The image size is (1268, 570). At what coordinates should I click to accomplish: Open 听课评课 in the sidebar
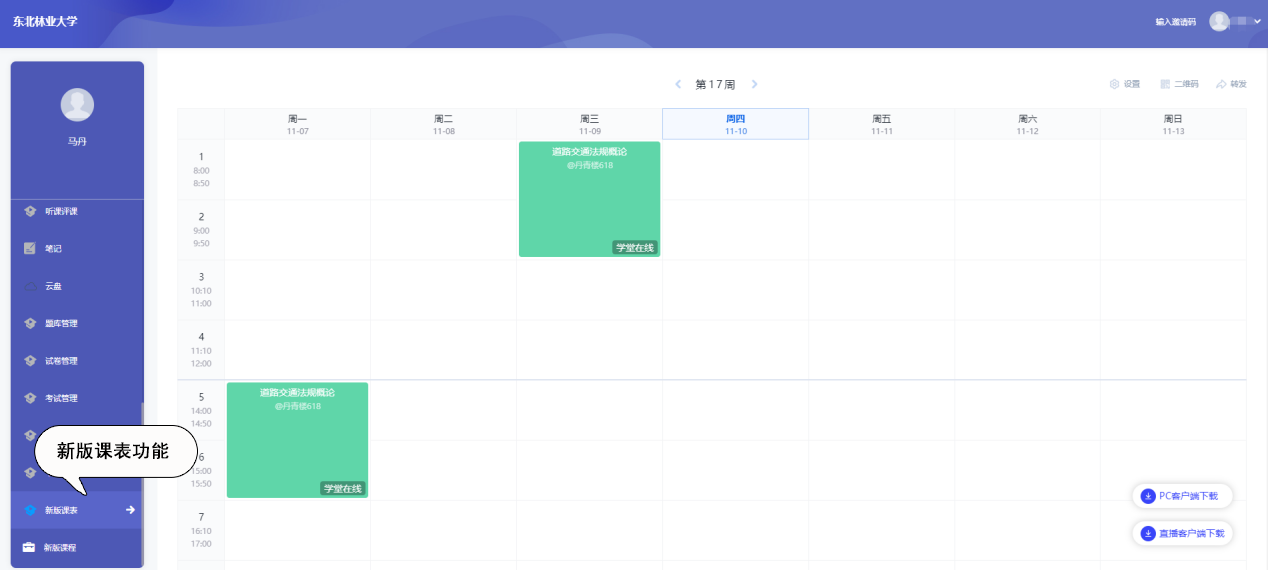(x=61, y=211)
